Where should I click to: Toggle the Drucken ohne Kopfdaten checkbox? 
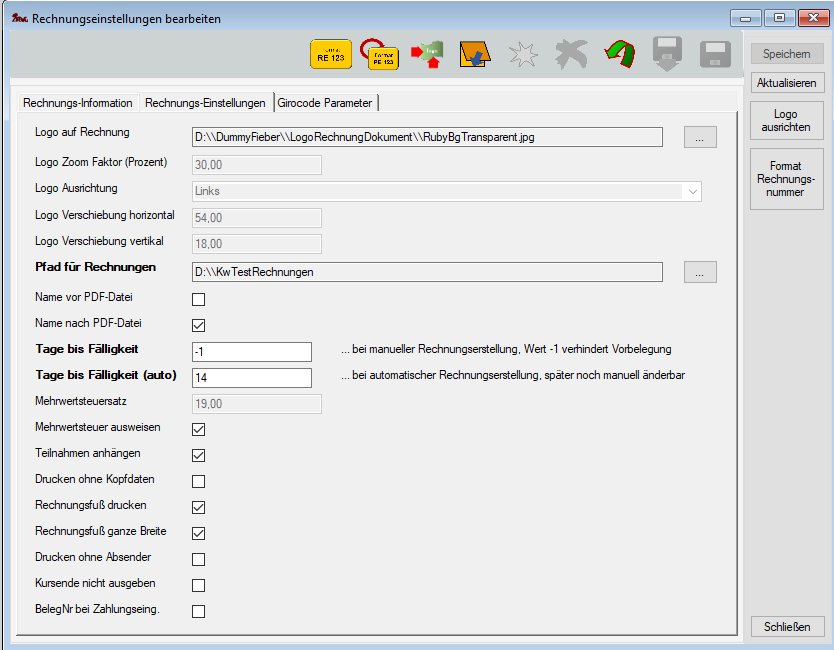click(x=198, y=481)
